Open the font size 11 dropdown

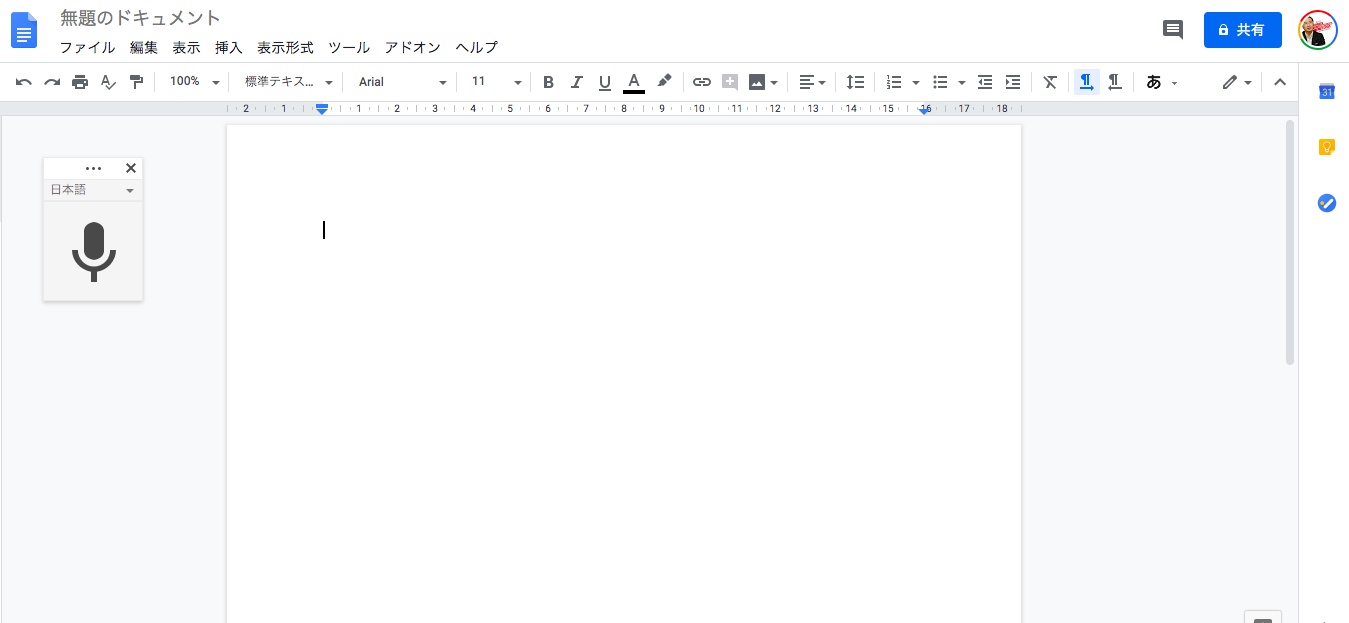(496, 82)
